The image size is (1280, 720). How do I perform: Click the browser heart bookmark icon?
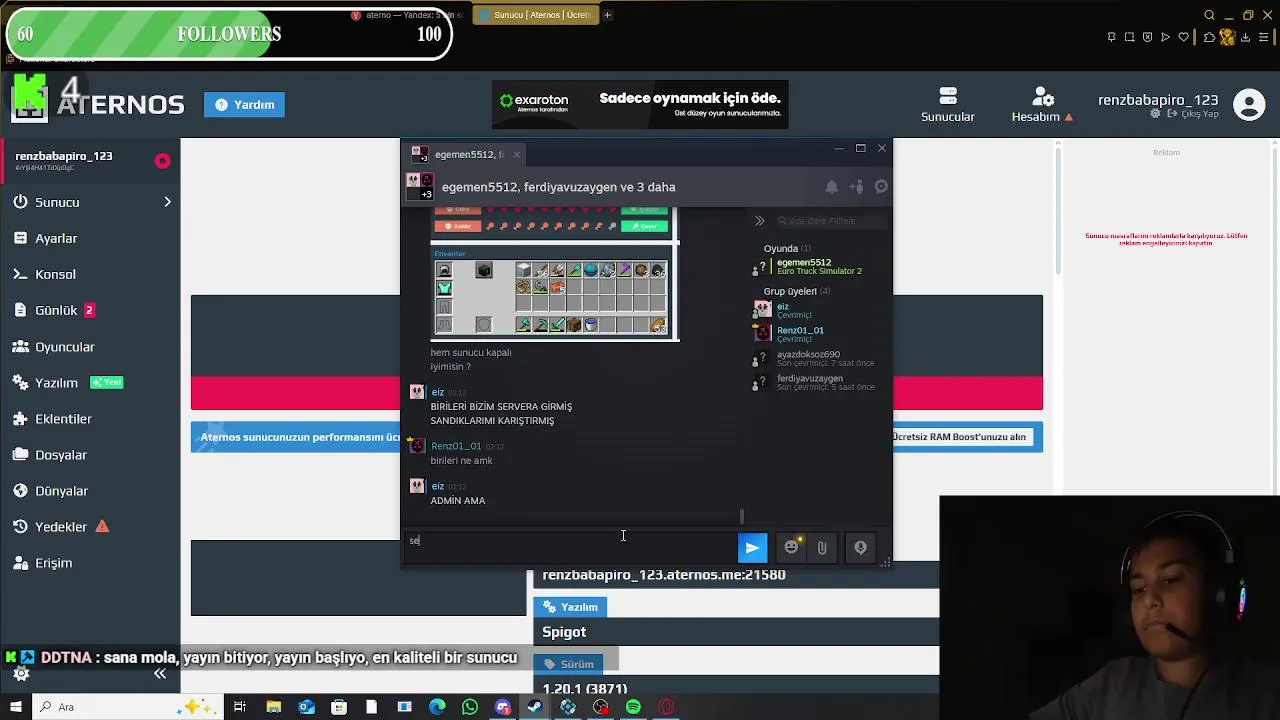point(1184,37)
